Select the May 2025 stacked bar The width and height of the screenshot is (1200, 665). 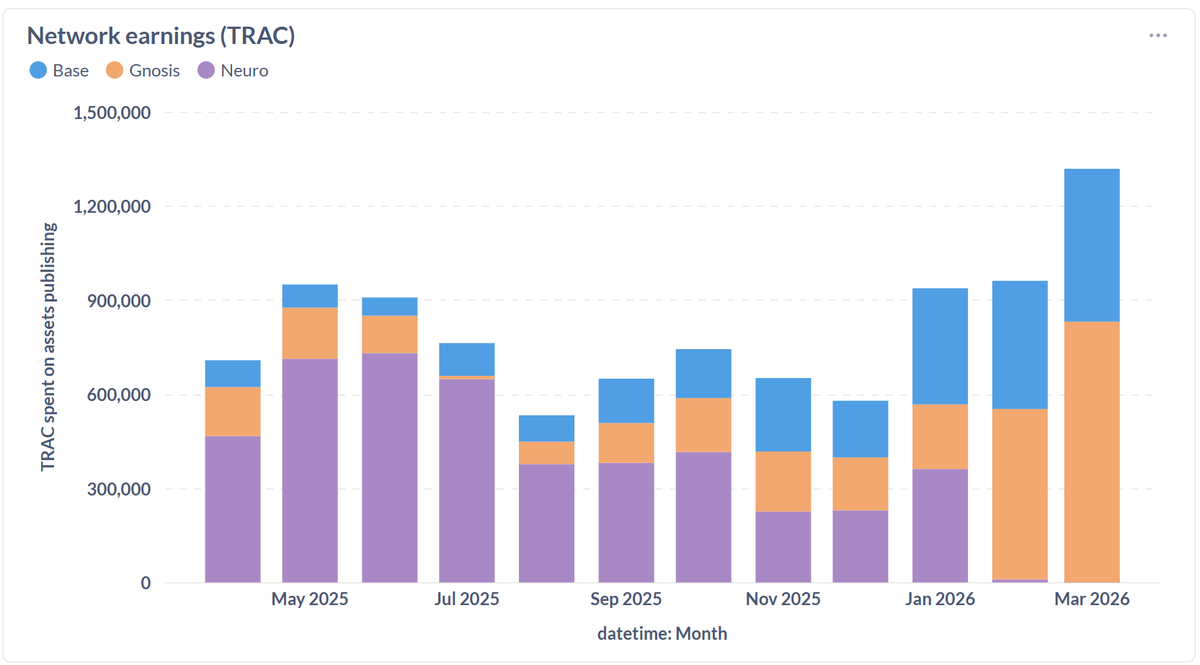pos(310,430)
